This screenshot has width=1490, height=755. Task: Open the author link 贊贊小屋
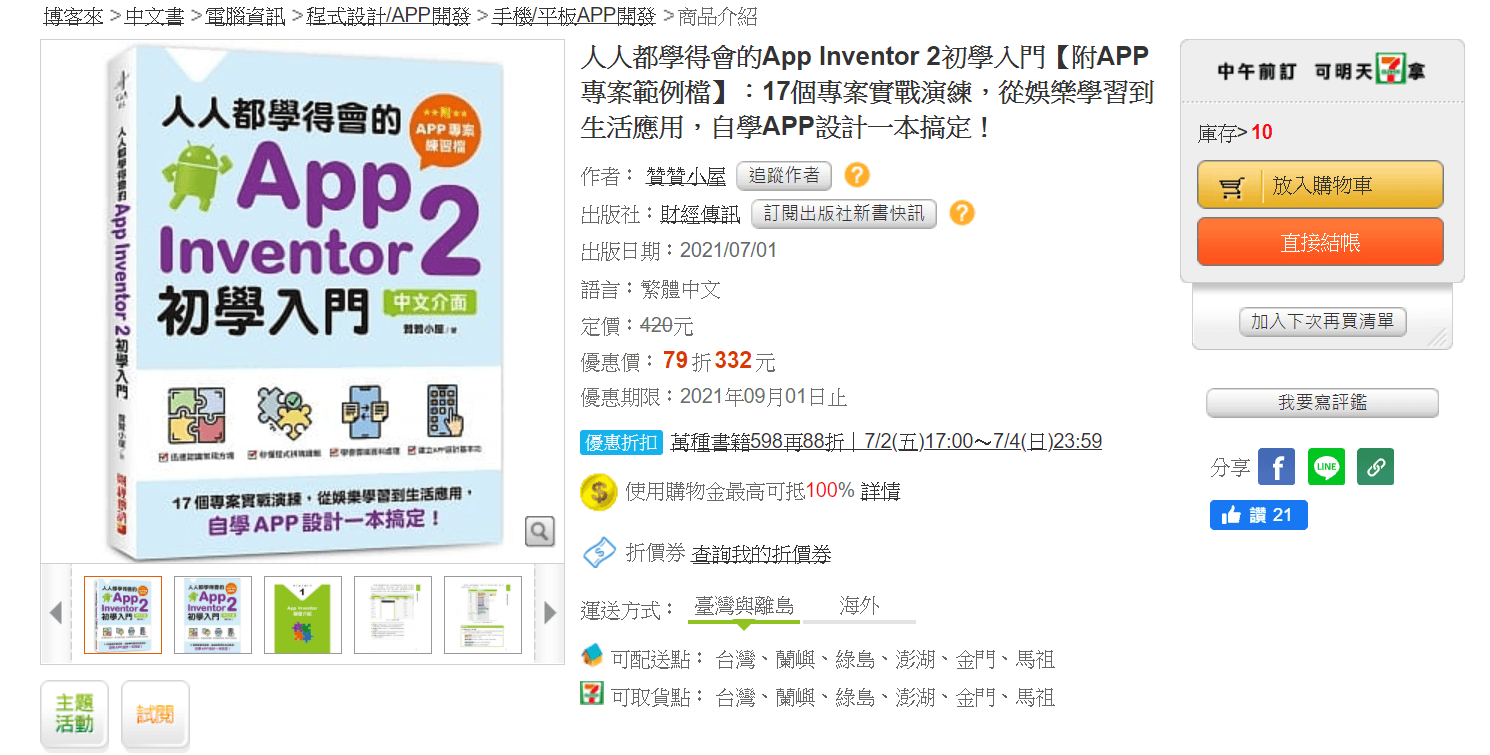686,177
